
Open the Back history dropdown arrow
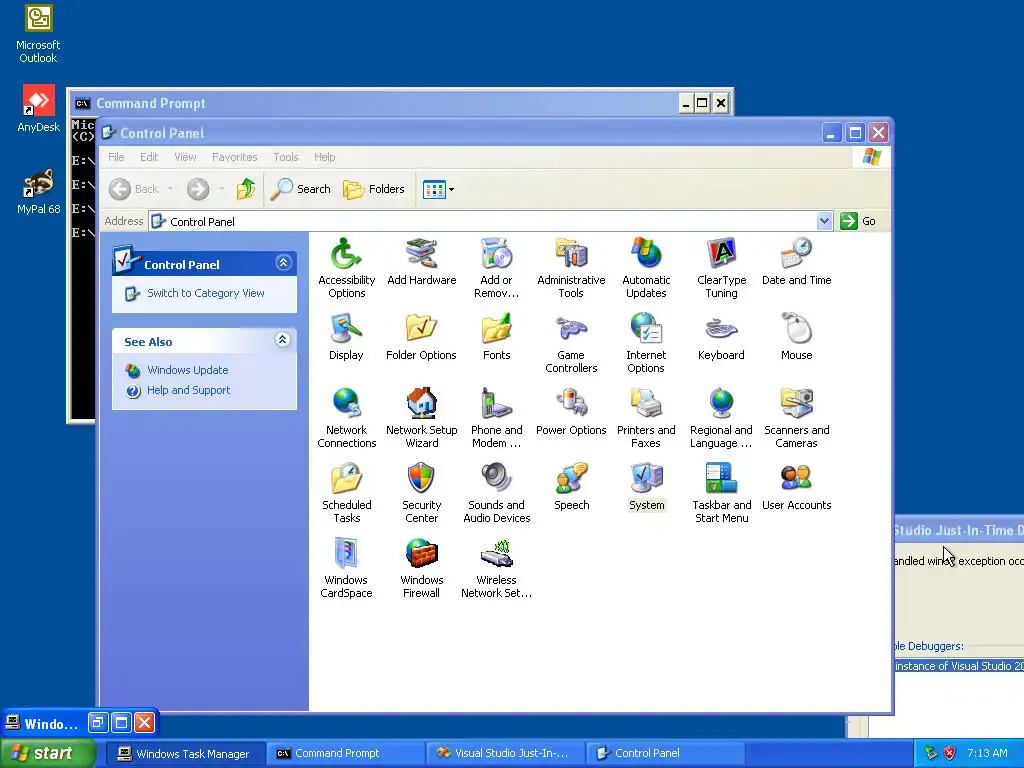[170, 189]
